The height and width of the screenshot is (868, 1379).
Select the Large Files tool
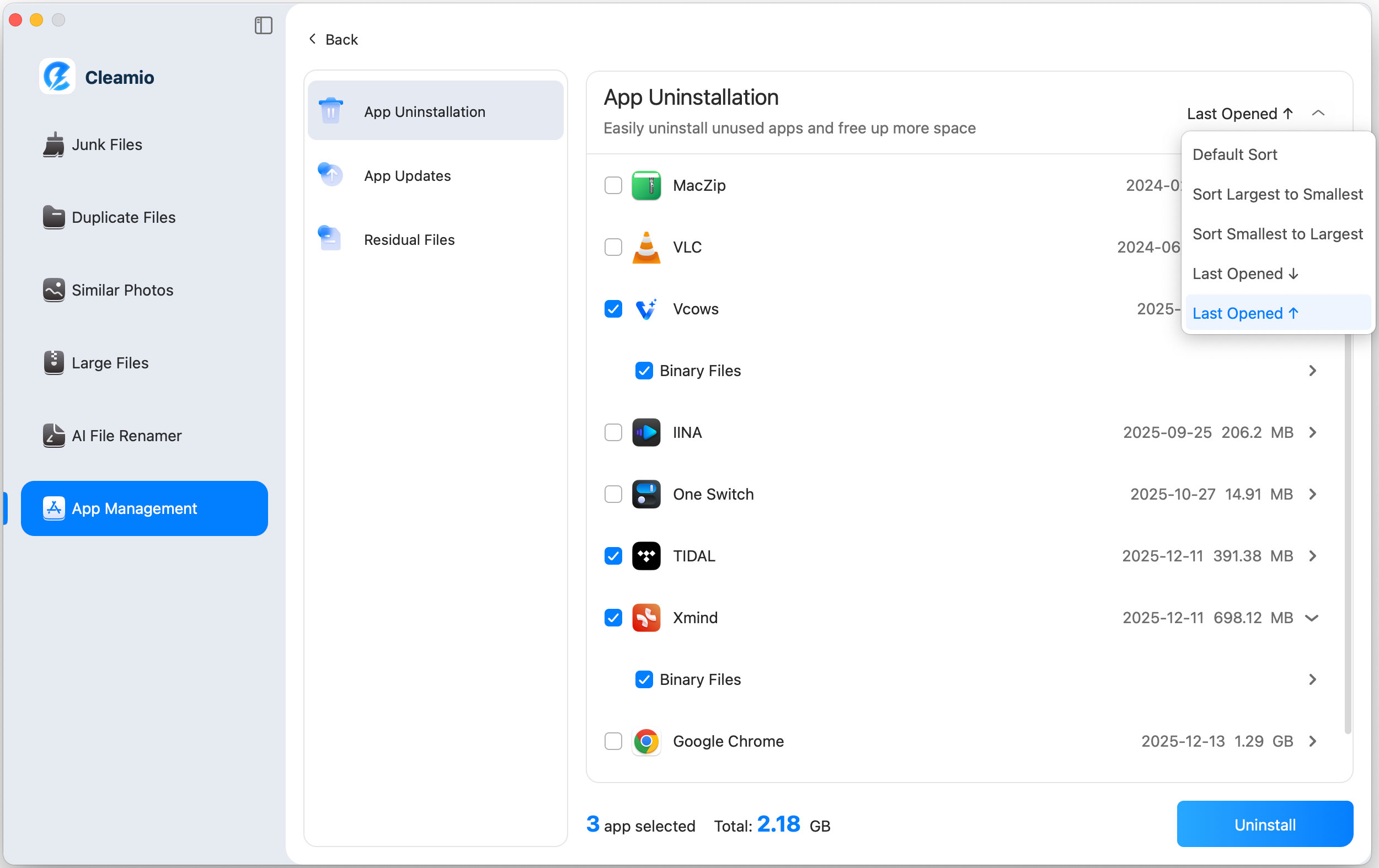point(110,363)
